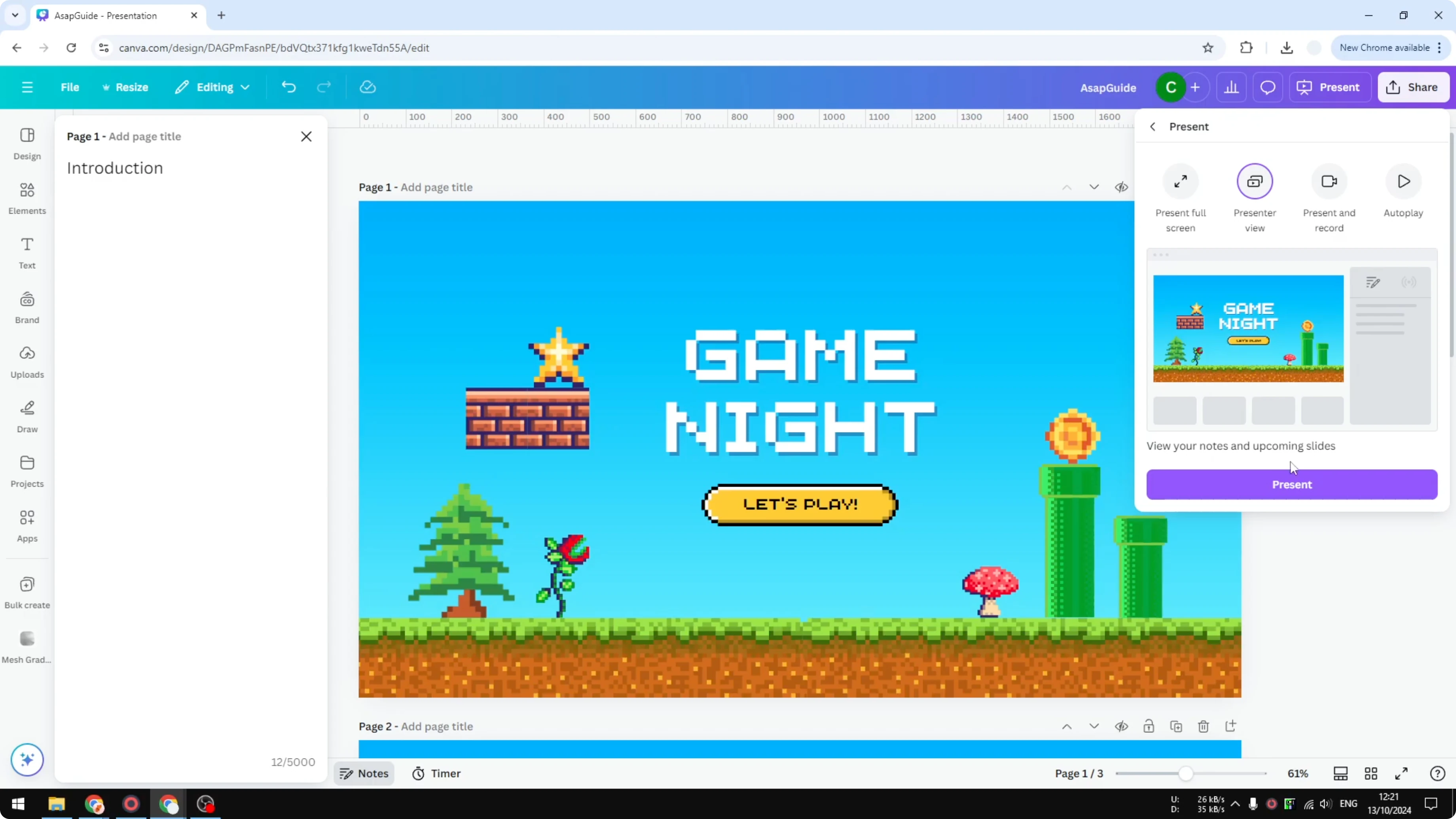Open the Apps panel
1456x819 pixels.
click(x=27, y=526)
